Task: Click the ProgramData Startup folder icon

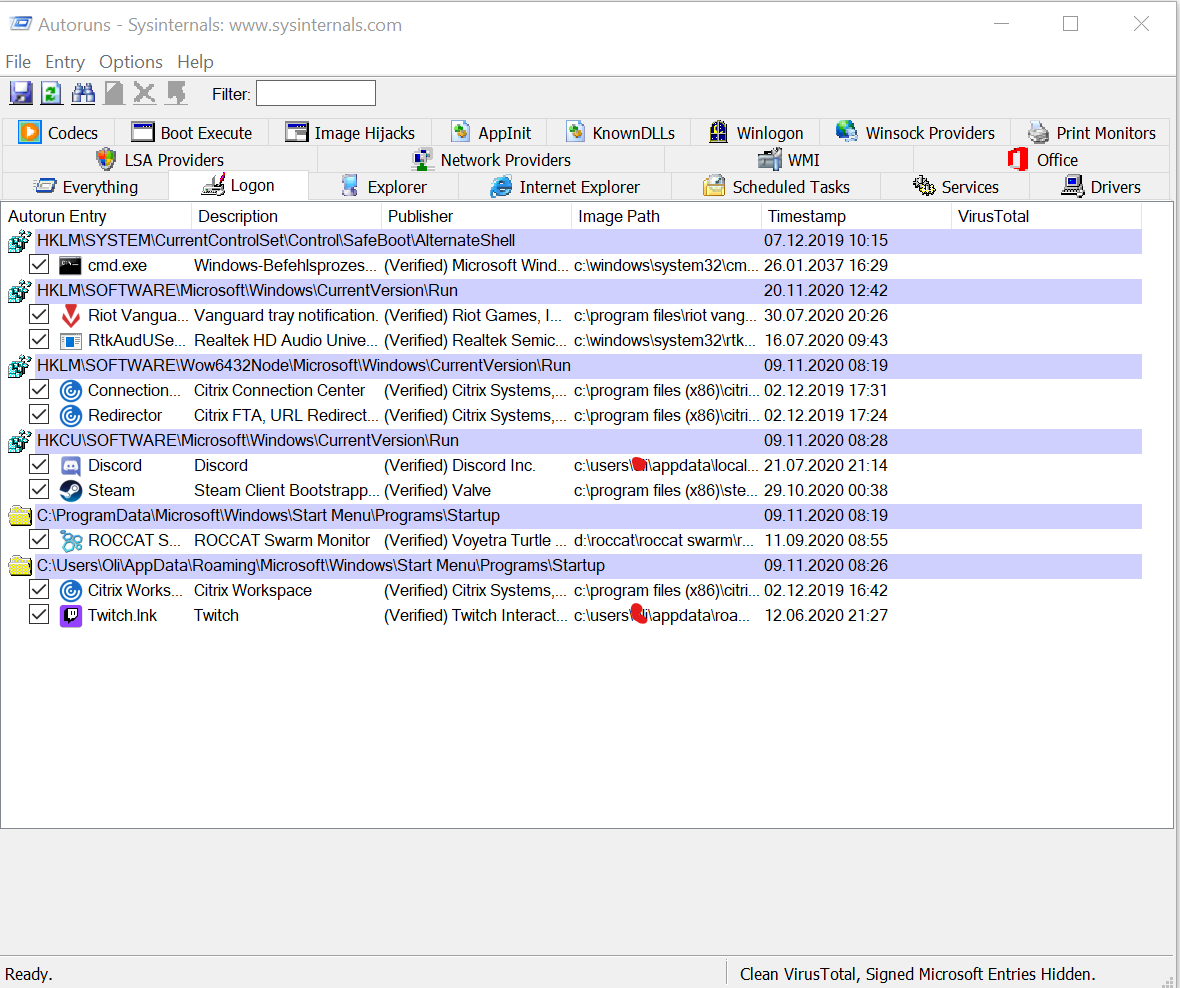Action: 20,516
